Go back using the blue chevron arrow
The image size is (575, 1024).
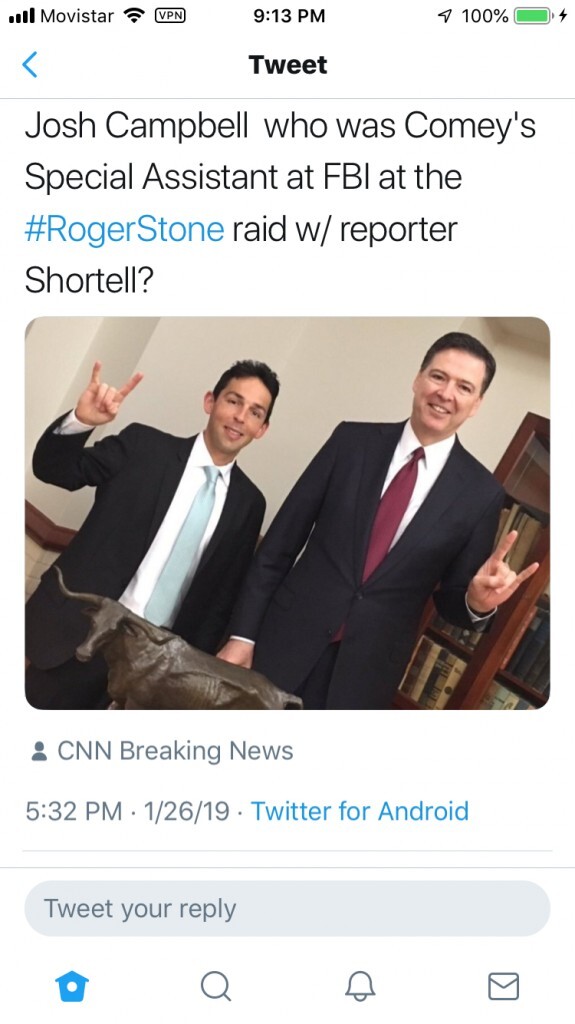[30, 65]
